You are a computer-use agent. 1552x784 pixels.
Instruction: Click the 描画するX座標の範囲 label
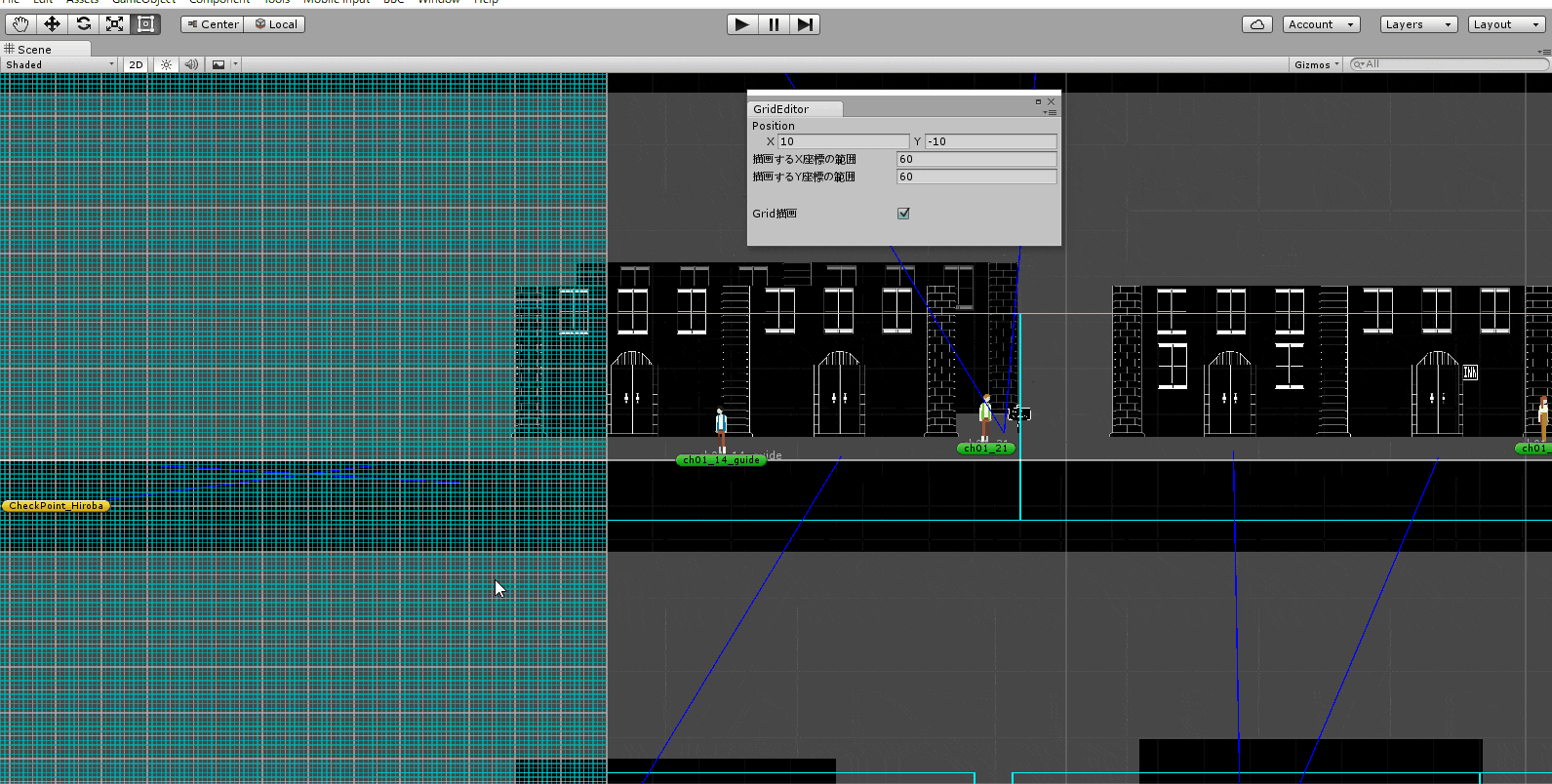(x=804, y=159)
